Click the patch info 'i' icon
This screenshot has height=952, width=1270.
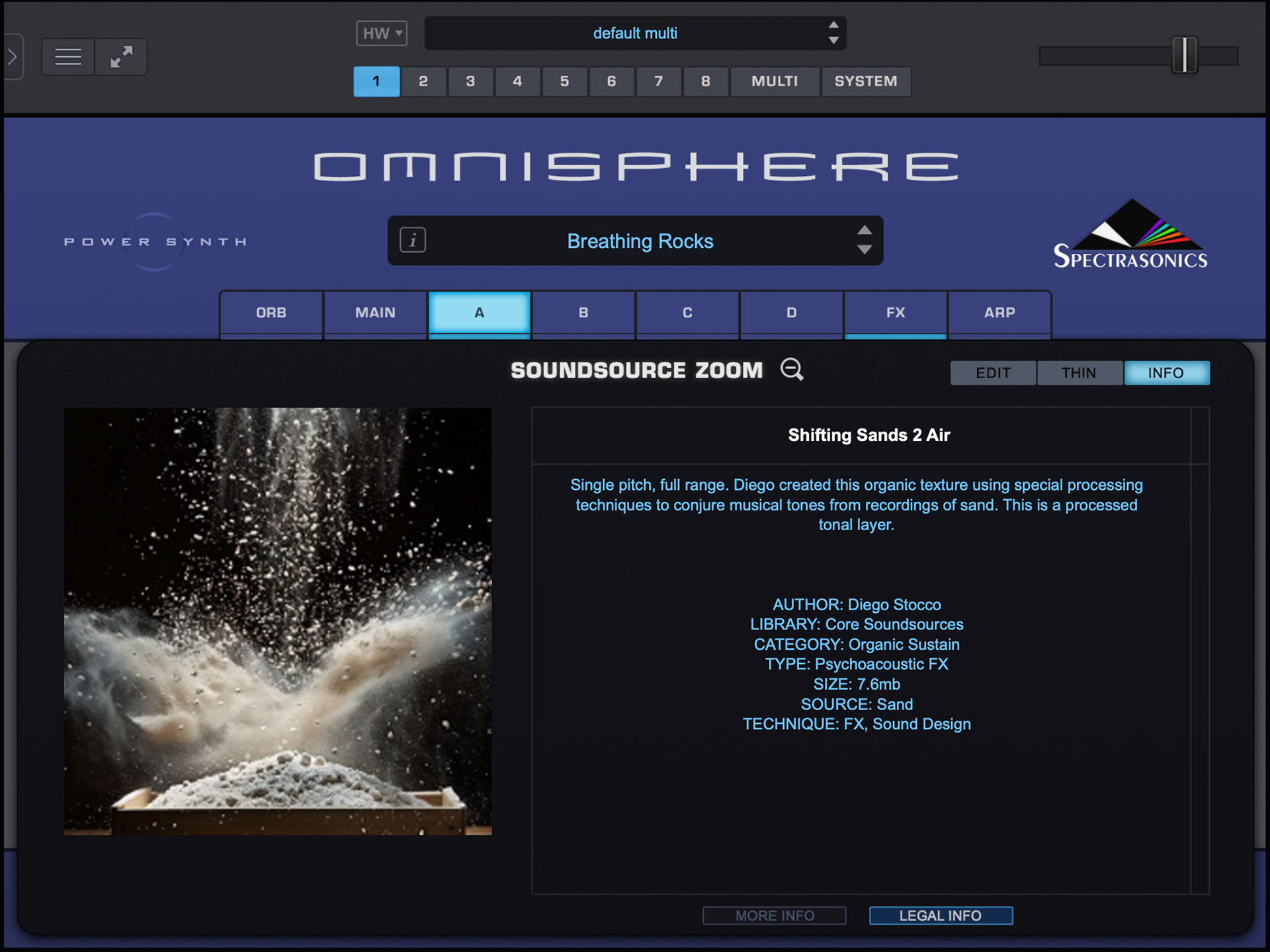tap(413, 240)
